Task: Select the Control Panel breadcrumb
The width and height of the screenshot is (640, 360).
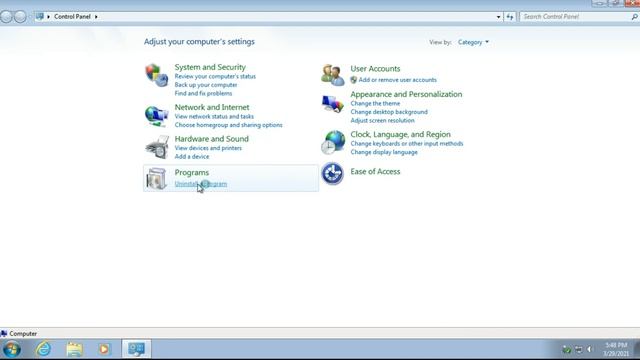Action: [72, 17]
